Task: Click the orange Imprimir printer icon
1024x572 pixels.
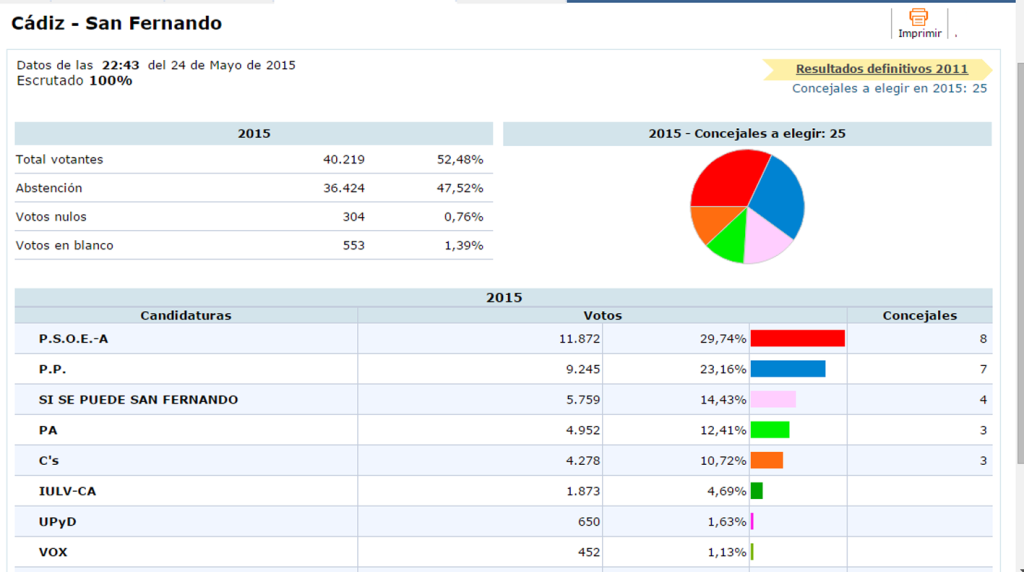Action: pos(918,17)
